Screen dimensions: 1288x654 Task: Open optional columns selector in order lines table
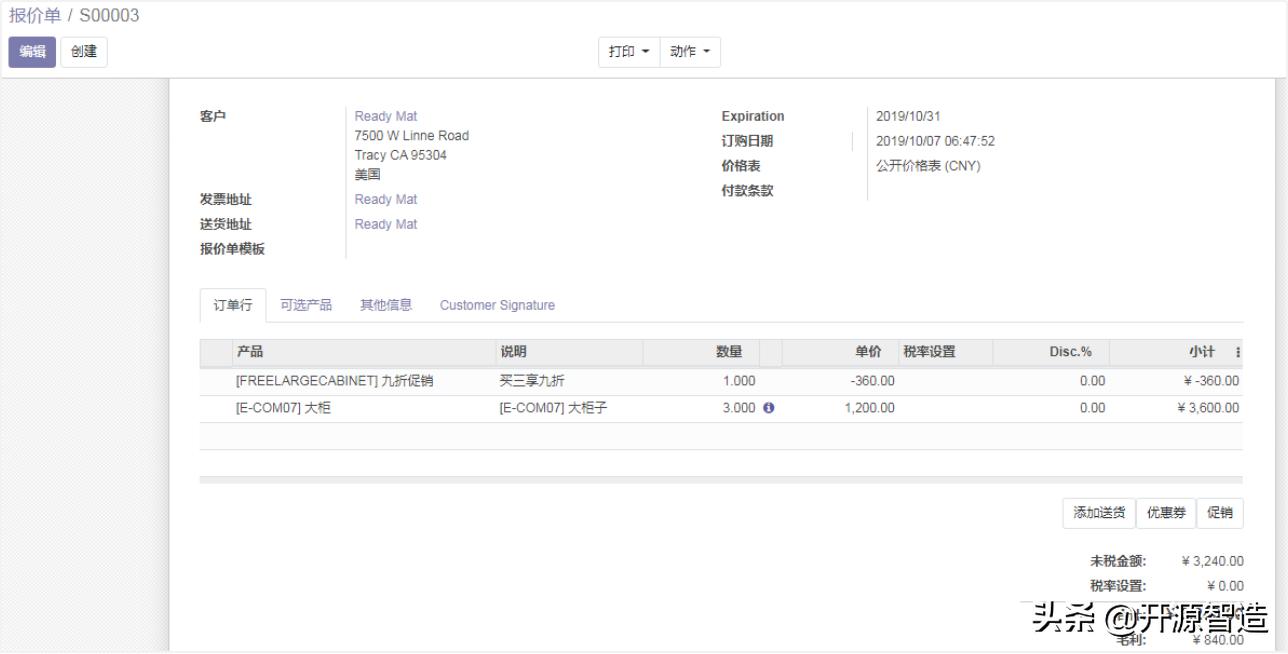coord(1236,352)
